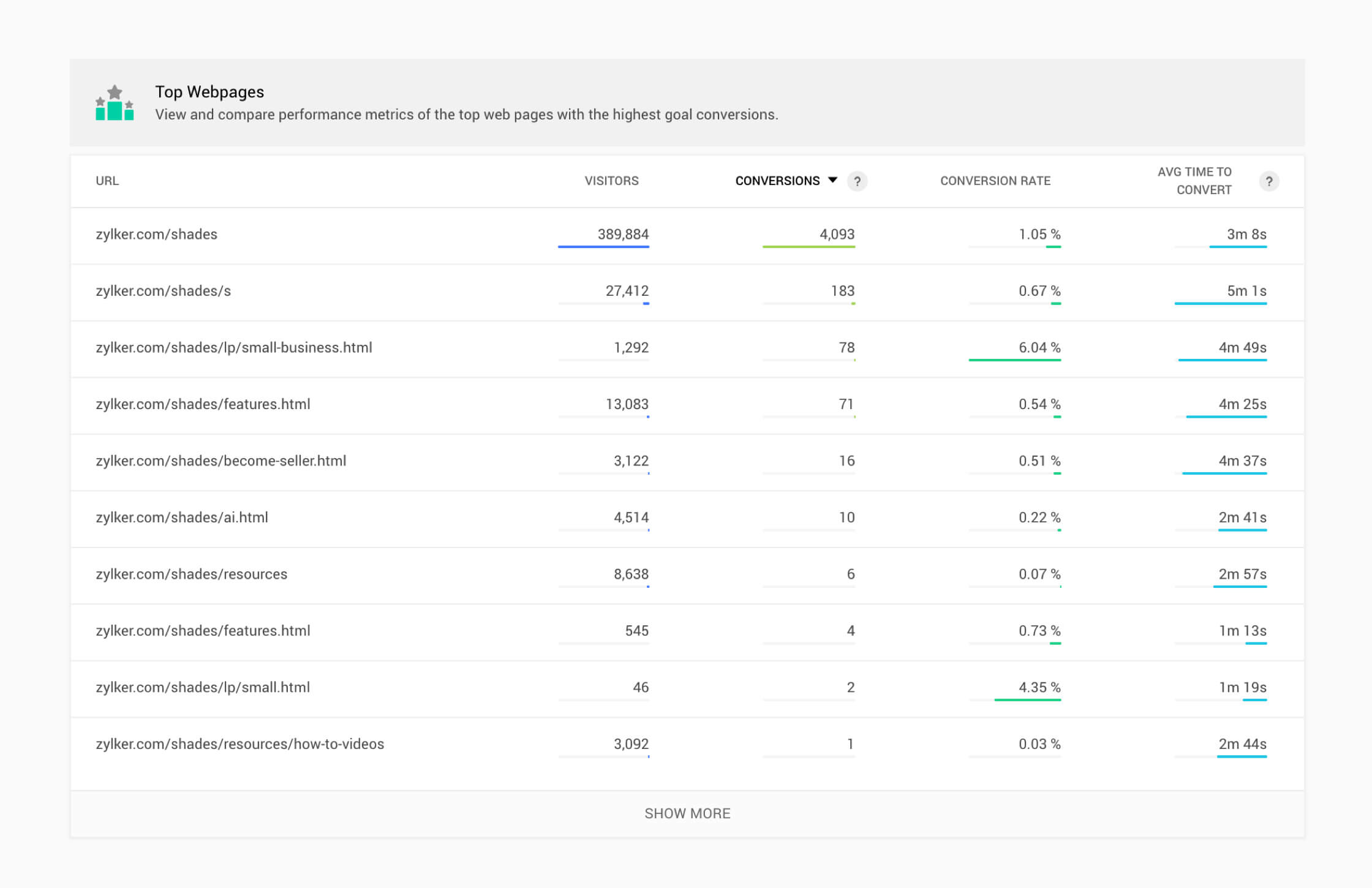Open the zylker.com/shades/lp/small.html link
The height and width of the screenshot is (888, 1372).
point(202,687)
